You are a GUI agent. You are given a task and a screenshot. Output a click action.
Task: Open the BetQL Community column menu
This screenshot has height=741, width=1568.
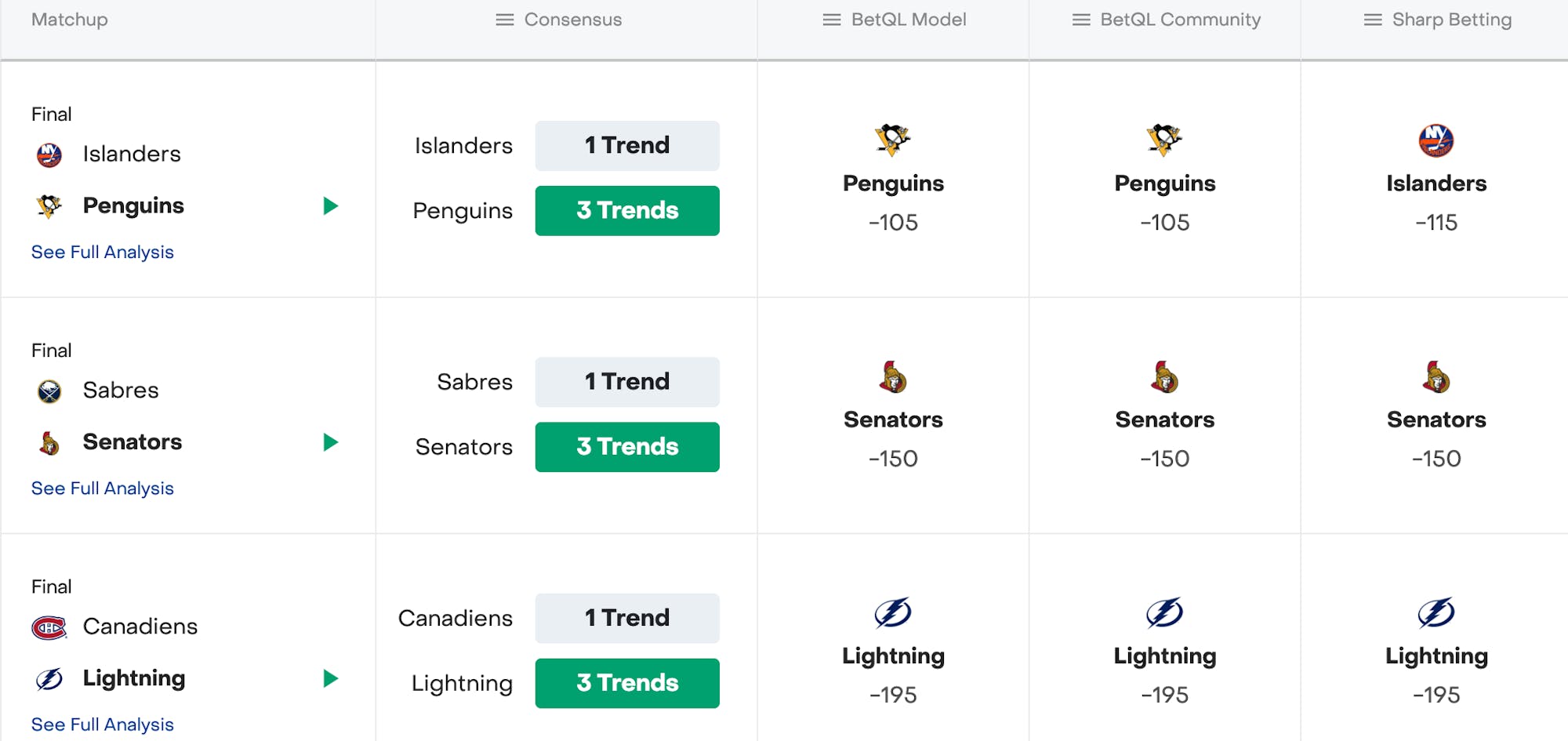pos(1081,20)
